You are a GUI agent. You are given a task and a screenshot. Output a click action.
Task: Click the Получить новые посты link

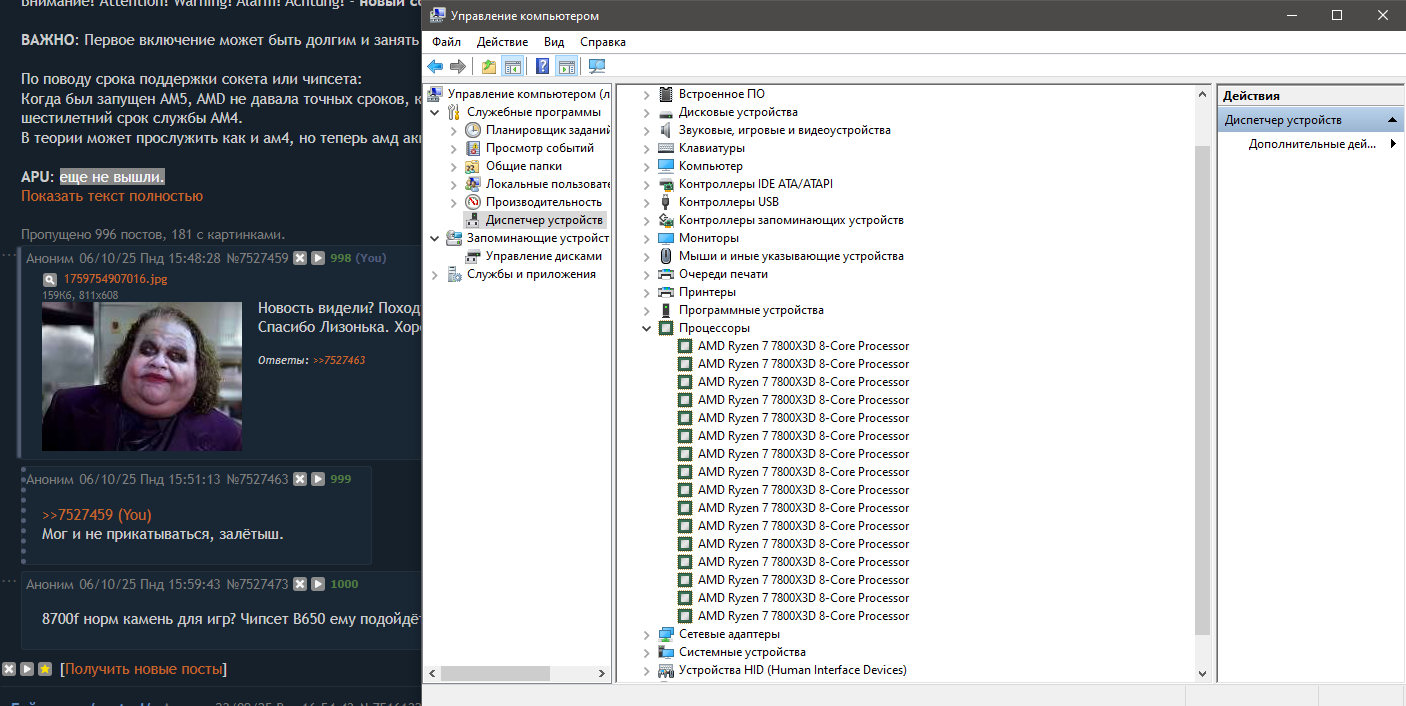pos(144,669)
